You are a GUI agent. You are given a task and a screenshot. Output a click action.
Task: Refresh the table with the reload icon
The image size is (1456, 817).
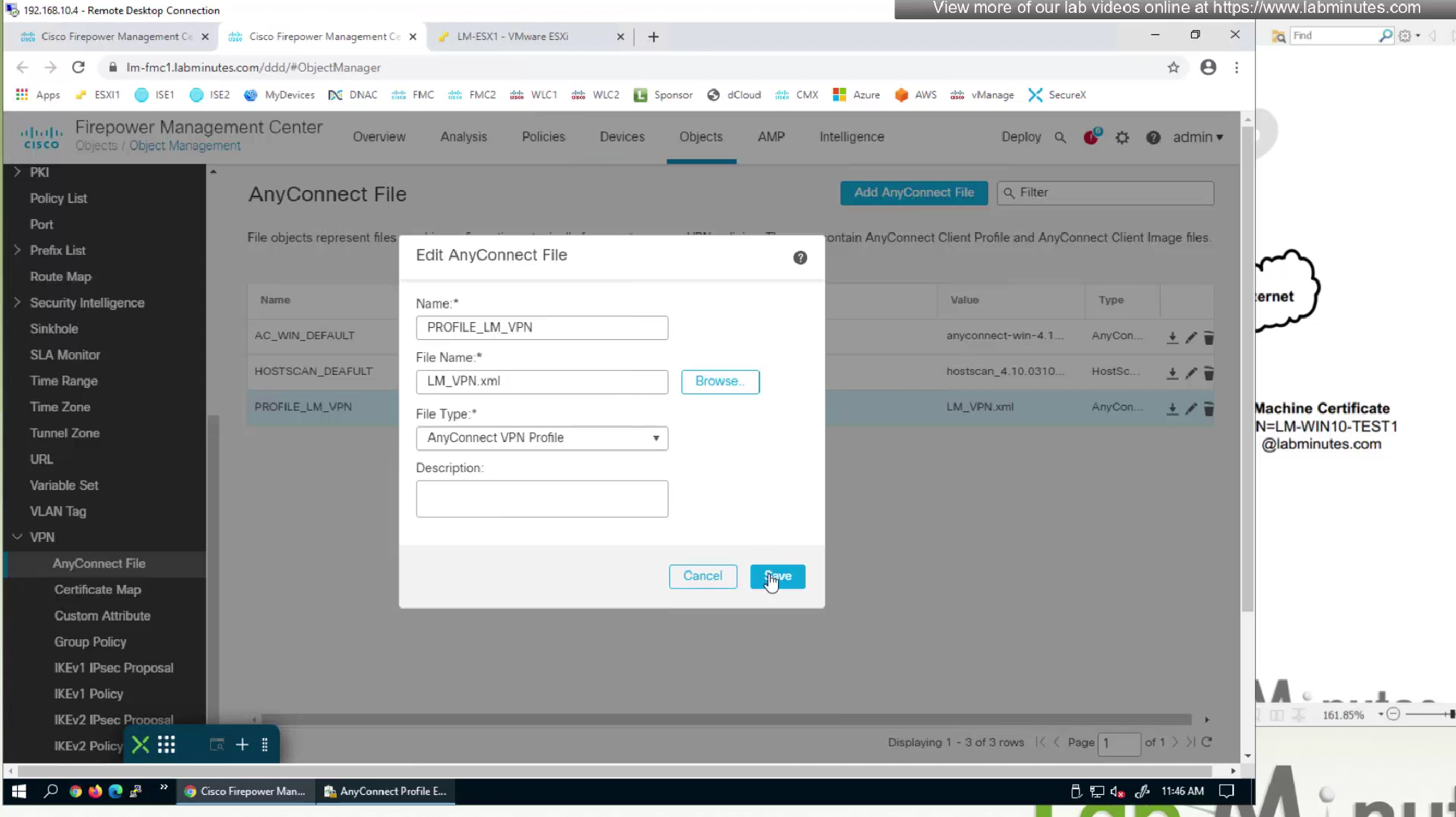(1207, 742)
